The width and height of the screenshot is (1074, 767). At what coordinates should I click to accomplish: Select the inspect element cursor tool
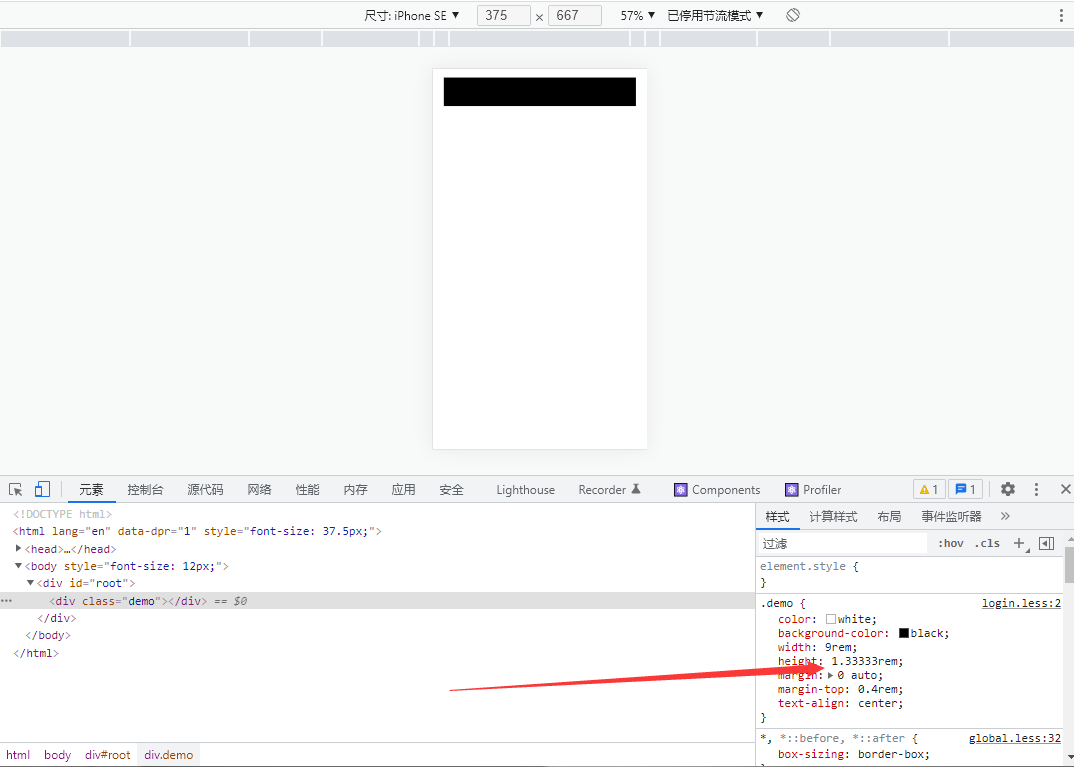coord(15,488)
